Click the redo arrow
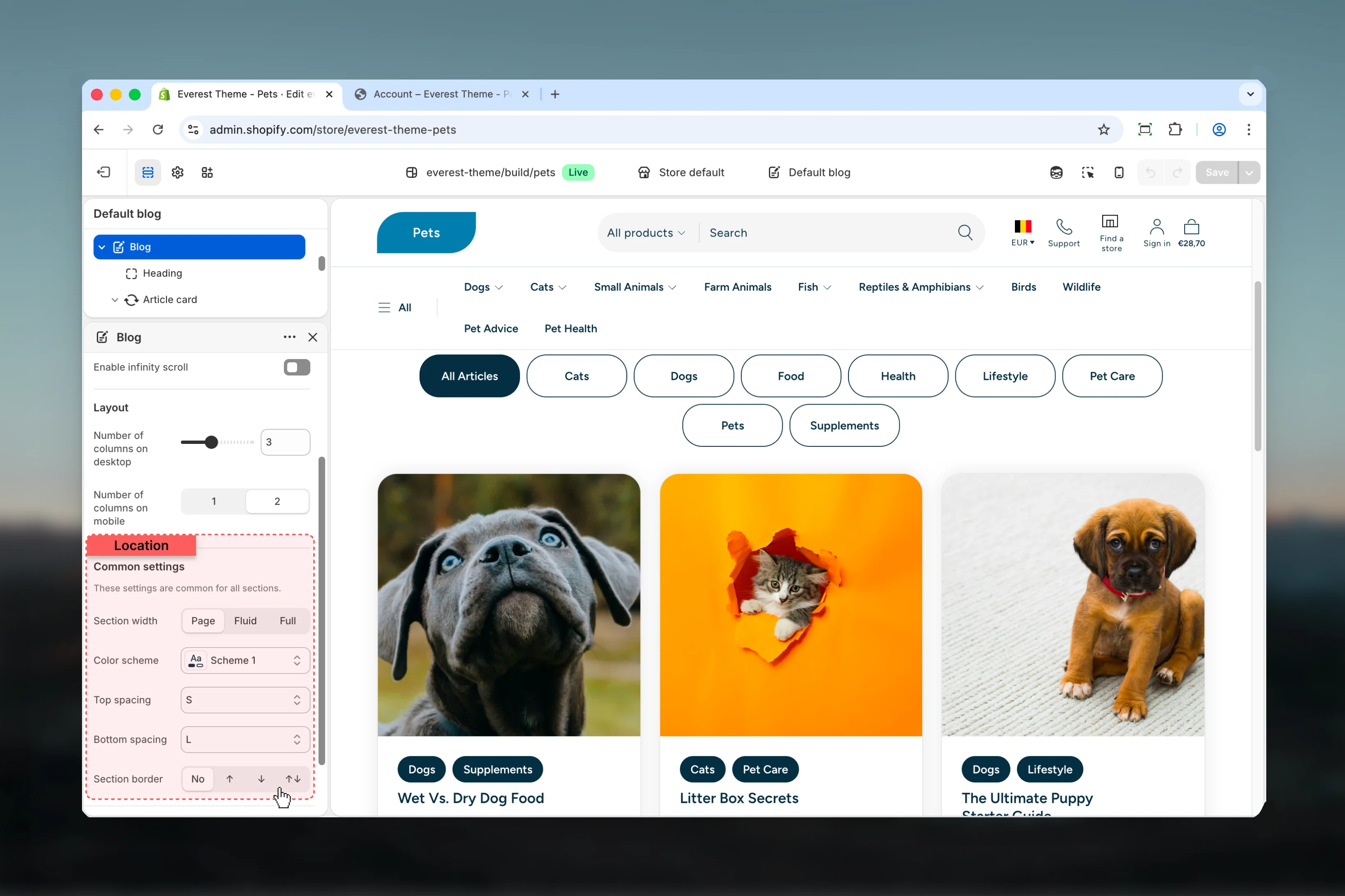This screenshot has height=896, width=1345. tap(1178, 173)
